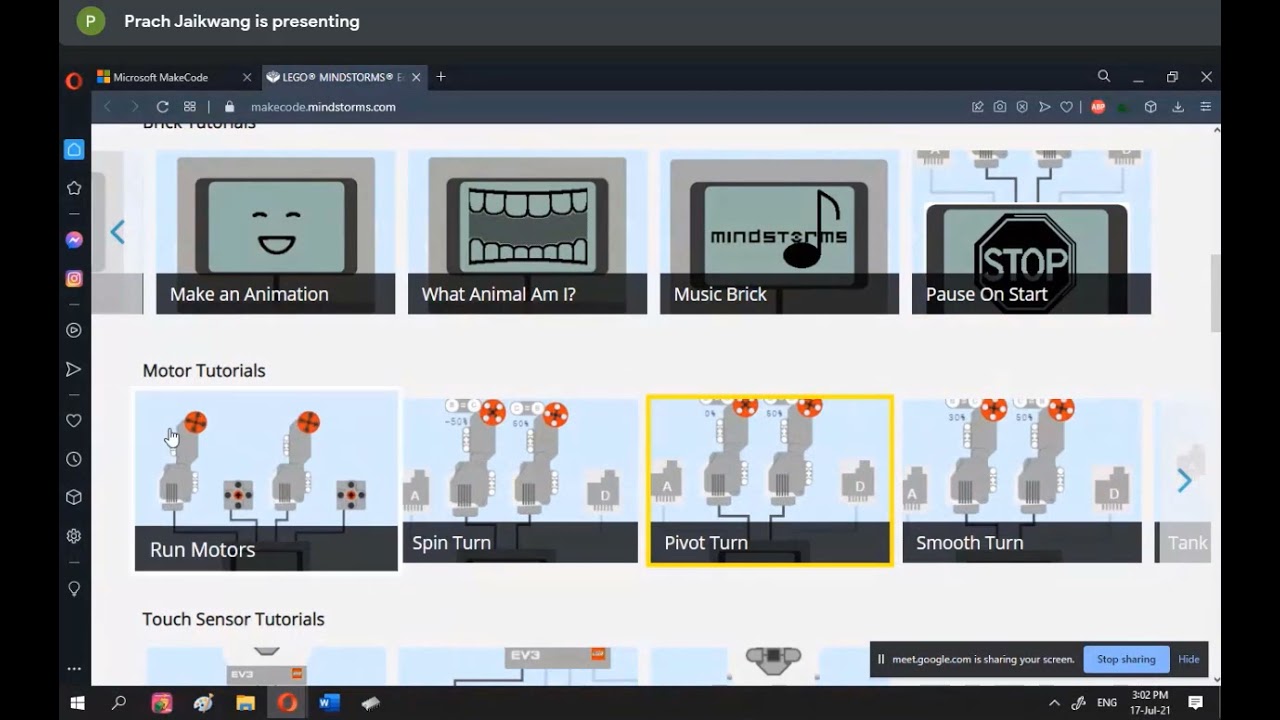Open sidebar three-dots setup menu

pyautogui.click(x=74, y=668)
